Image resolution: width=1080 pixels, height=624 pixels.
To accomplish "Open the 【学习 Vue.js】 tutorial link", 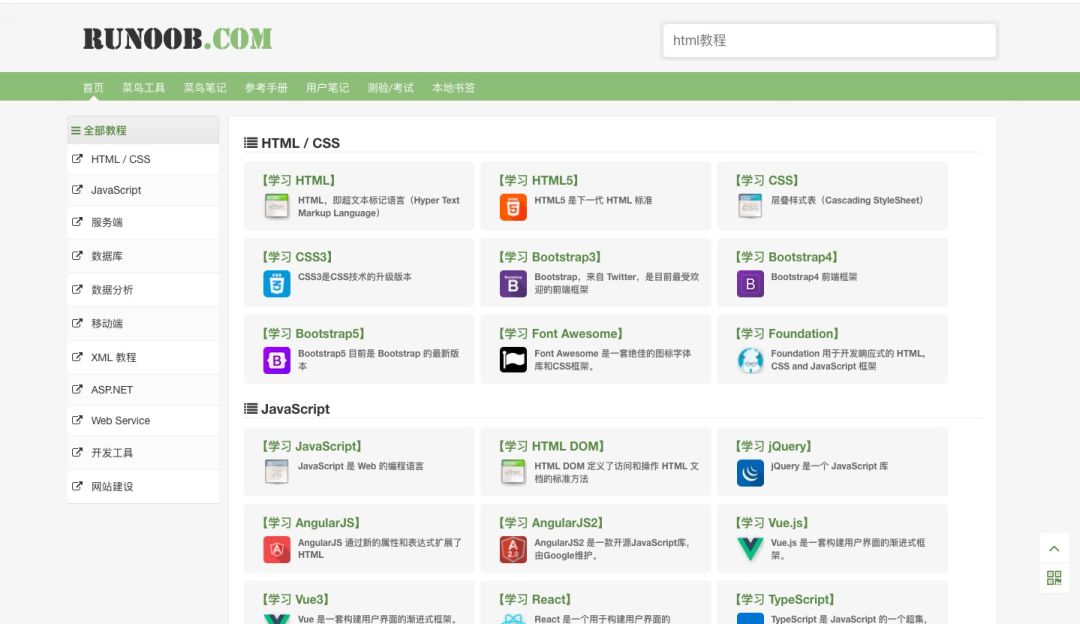I will click(x=771, y=523).
